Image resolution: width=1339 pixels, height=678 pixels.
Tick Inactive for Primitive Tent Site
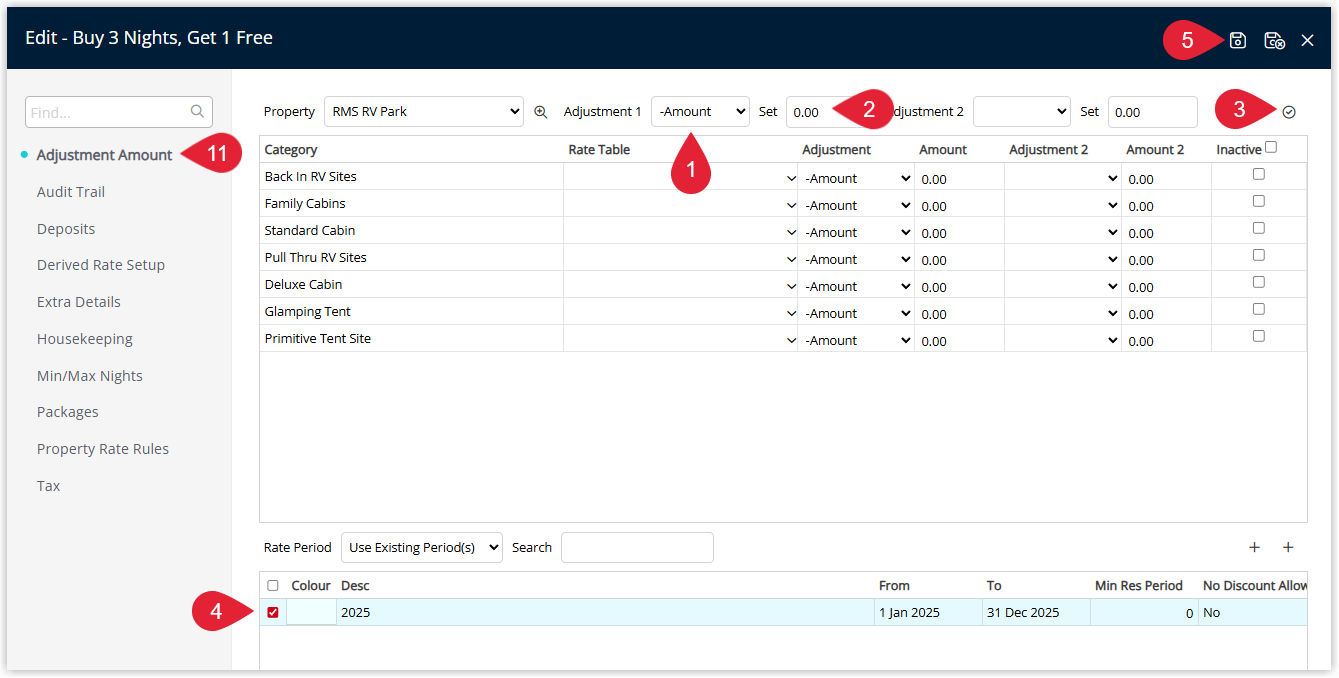click(1259, 336)
